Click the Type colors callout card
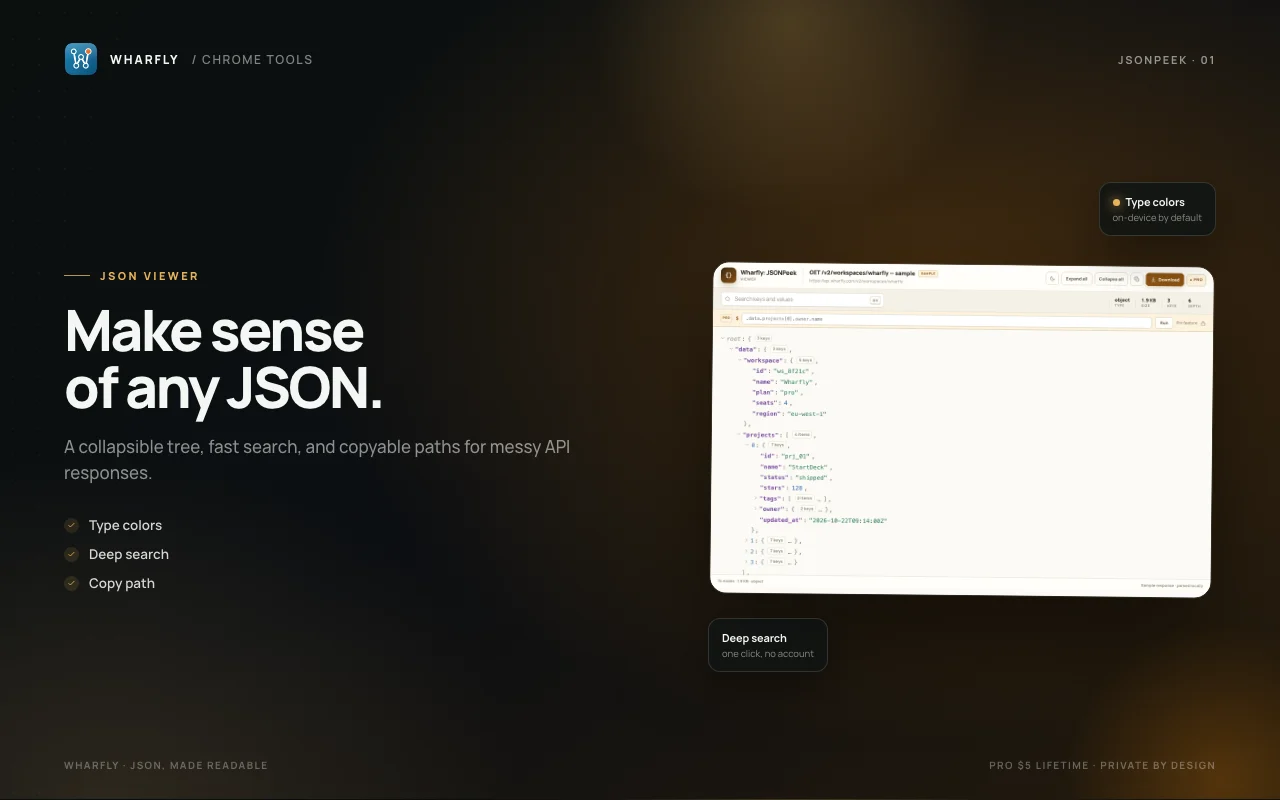Screen dimensions: 1280x800 pos(1157,209)
